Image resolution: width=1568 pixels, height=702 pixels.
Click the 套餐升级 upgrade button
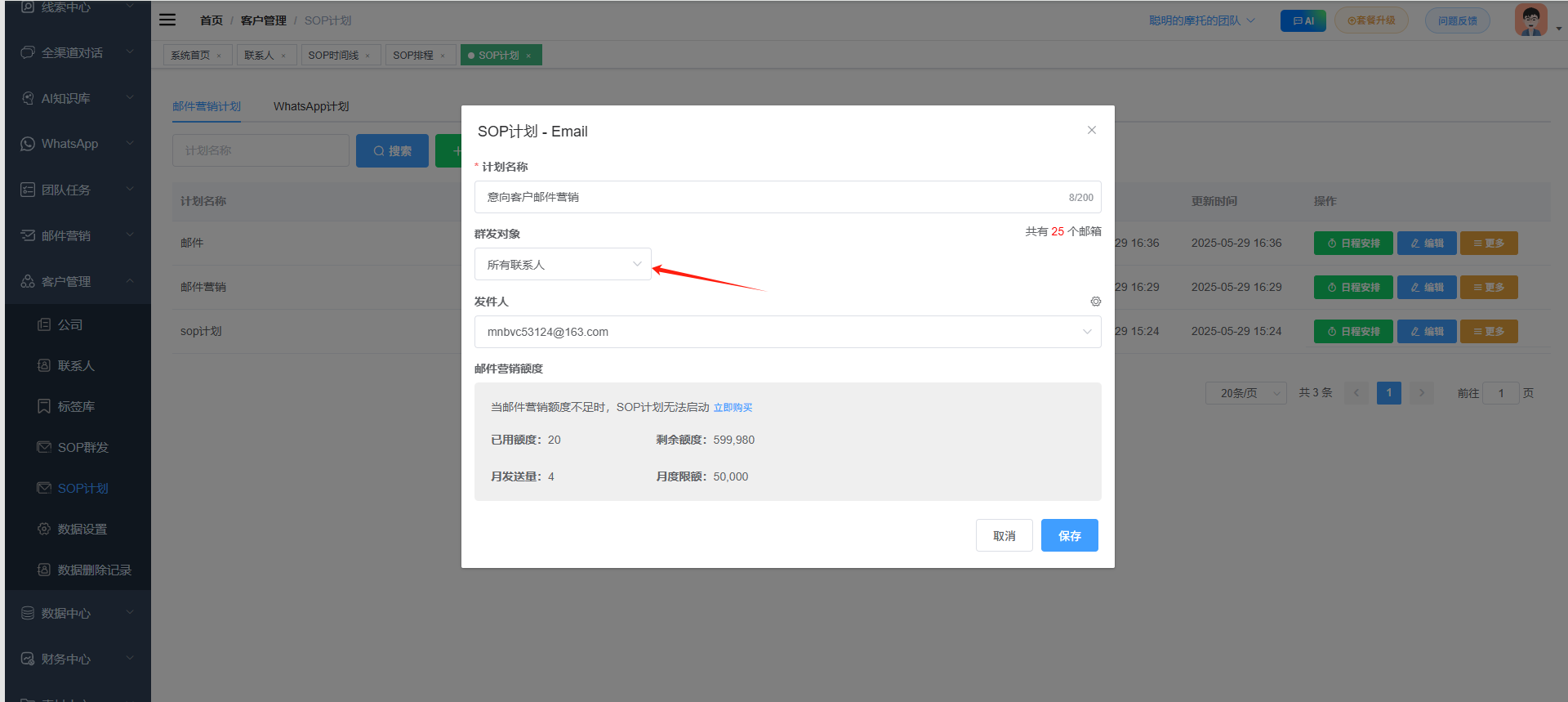[x=1371, y=20]
